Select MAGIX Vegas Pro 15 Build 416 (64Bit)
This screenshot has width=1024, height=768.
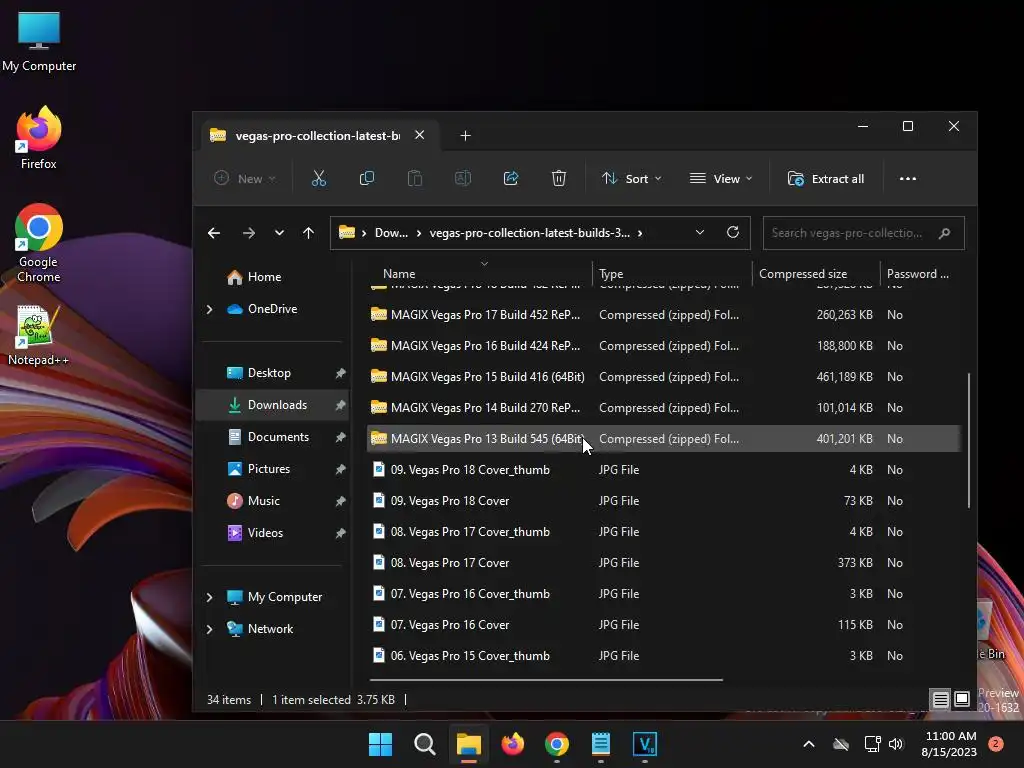pos(663,377)
